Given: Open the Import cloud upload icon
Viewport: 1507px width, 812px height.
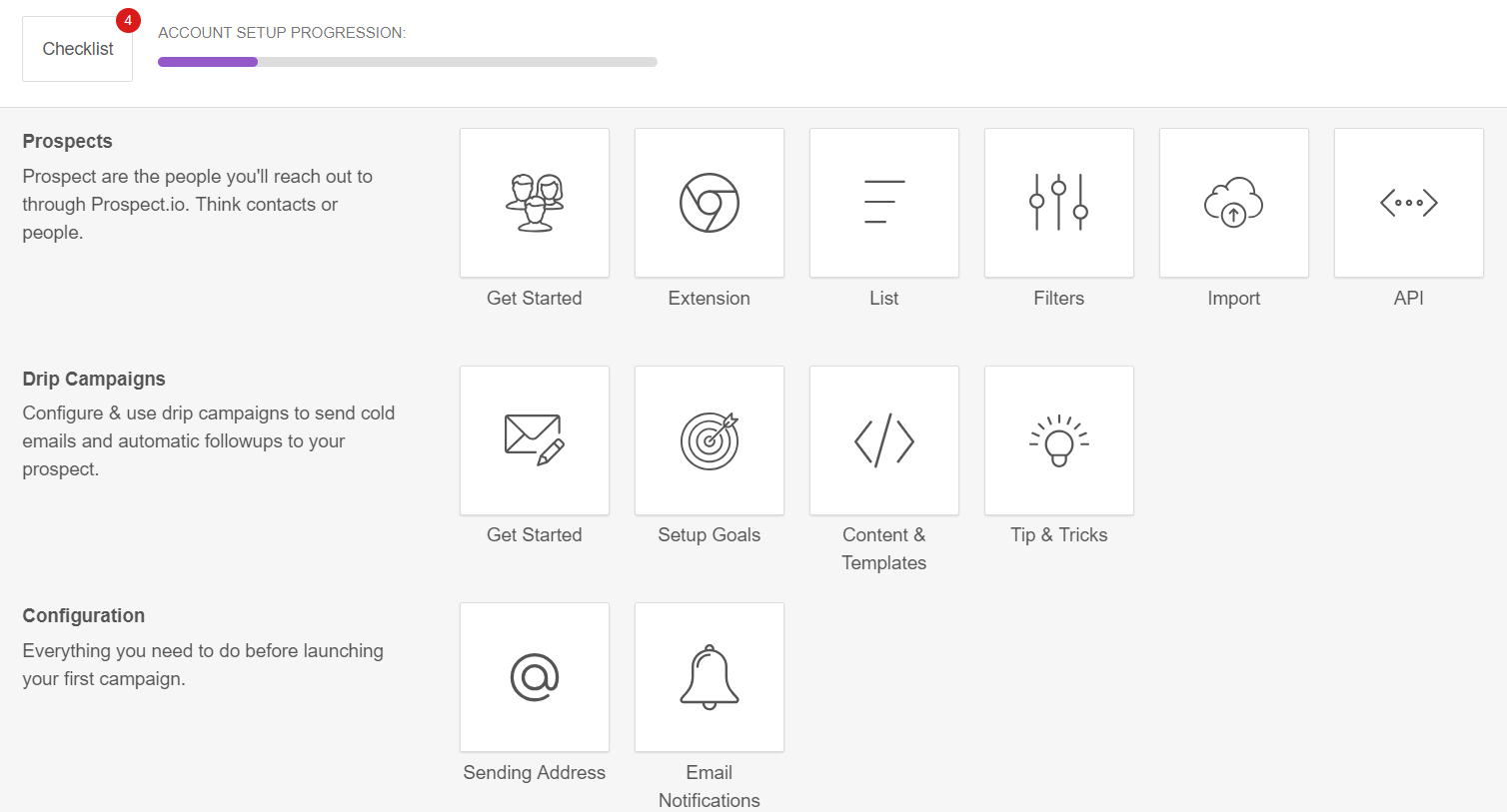Looking at the screenshot, I should coord(1234,203).
